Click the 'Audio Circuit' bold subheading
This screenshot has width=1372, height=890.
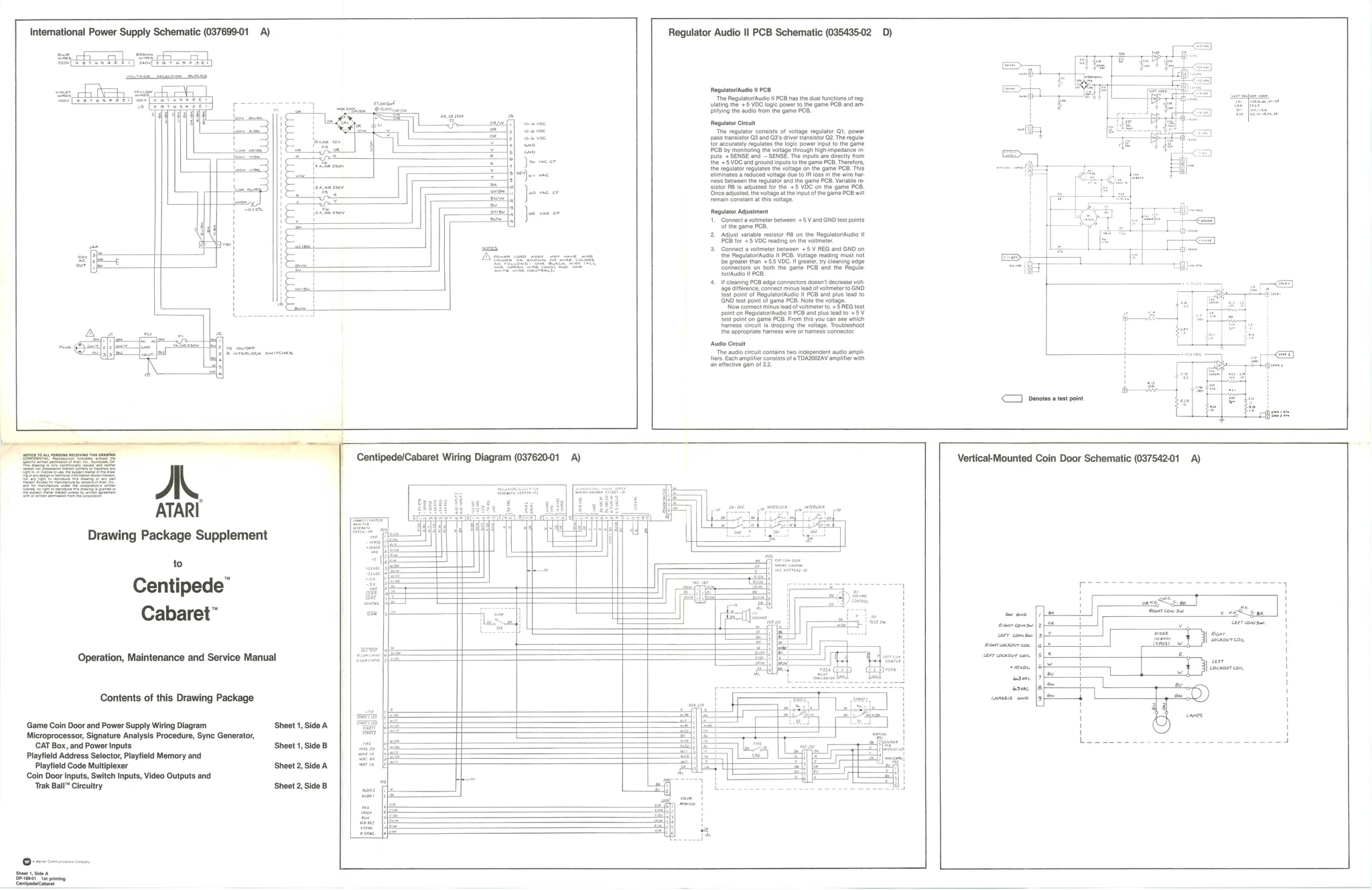(x=728, y=344)
